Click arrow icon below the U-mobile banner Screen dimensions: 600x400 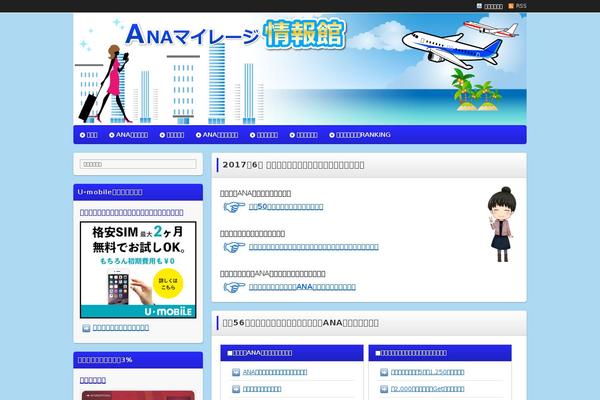point(86,328)
